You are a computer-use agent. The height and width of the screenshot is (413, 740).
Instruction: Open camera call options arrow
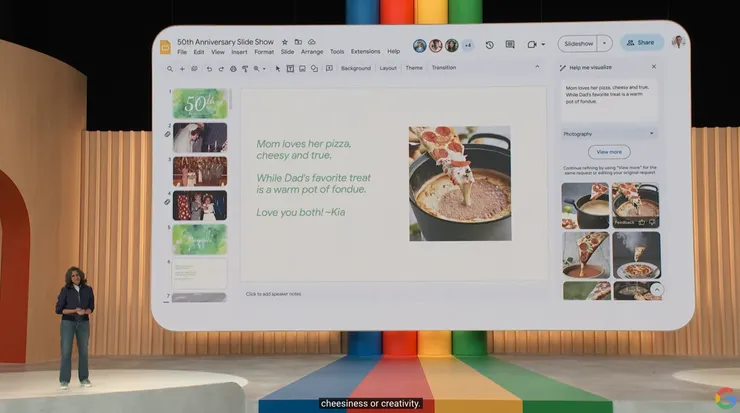tap(543, 44)
